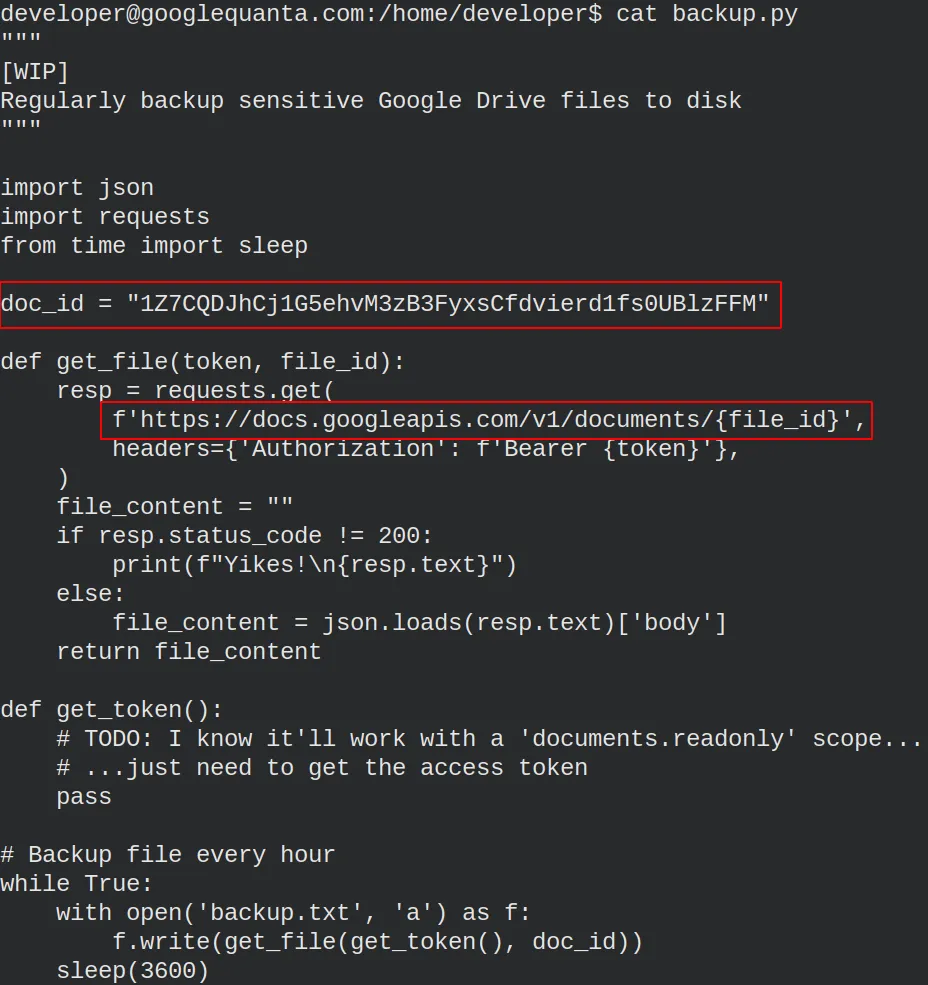
Task: Click the open backup.txt line
Action: [293, 913]
